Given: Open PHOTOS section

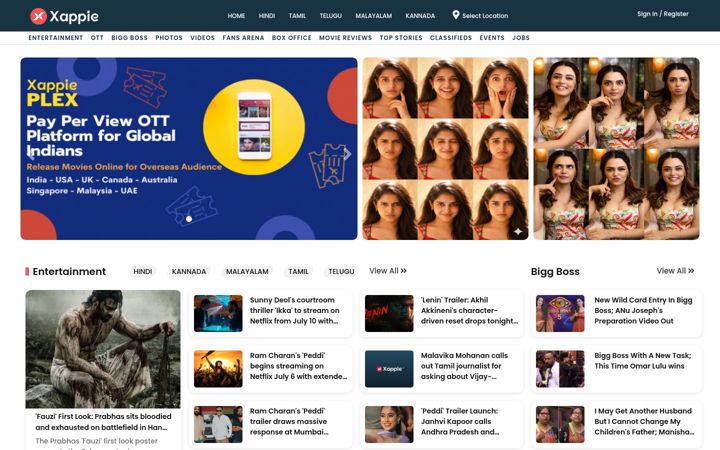Looking at the screenshot, I should pyautogui.click(x=169, y=38).
